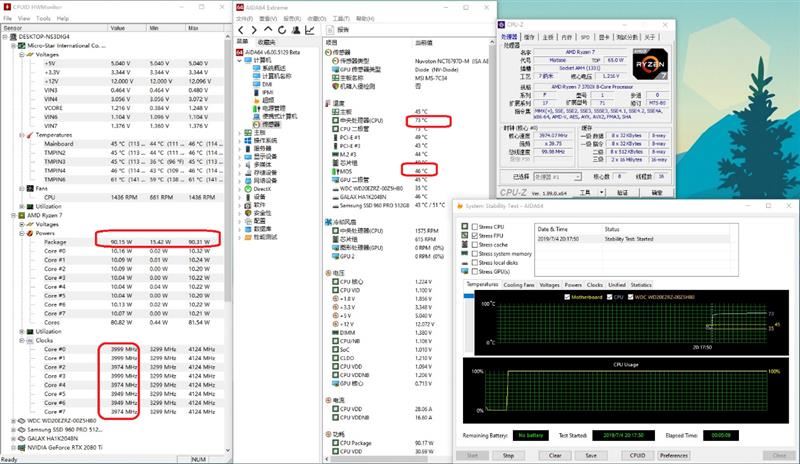Open the CPU-Z 工具 dropdown arrow
This screenshot has width=800, height=464.
602,192
